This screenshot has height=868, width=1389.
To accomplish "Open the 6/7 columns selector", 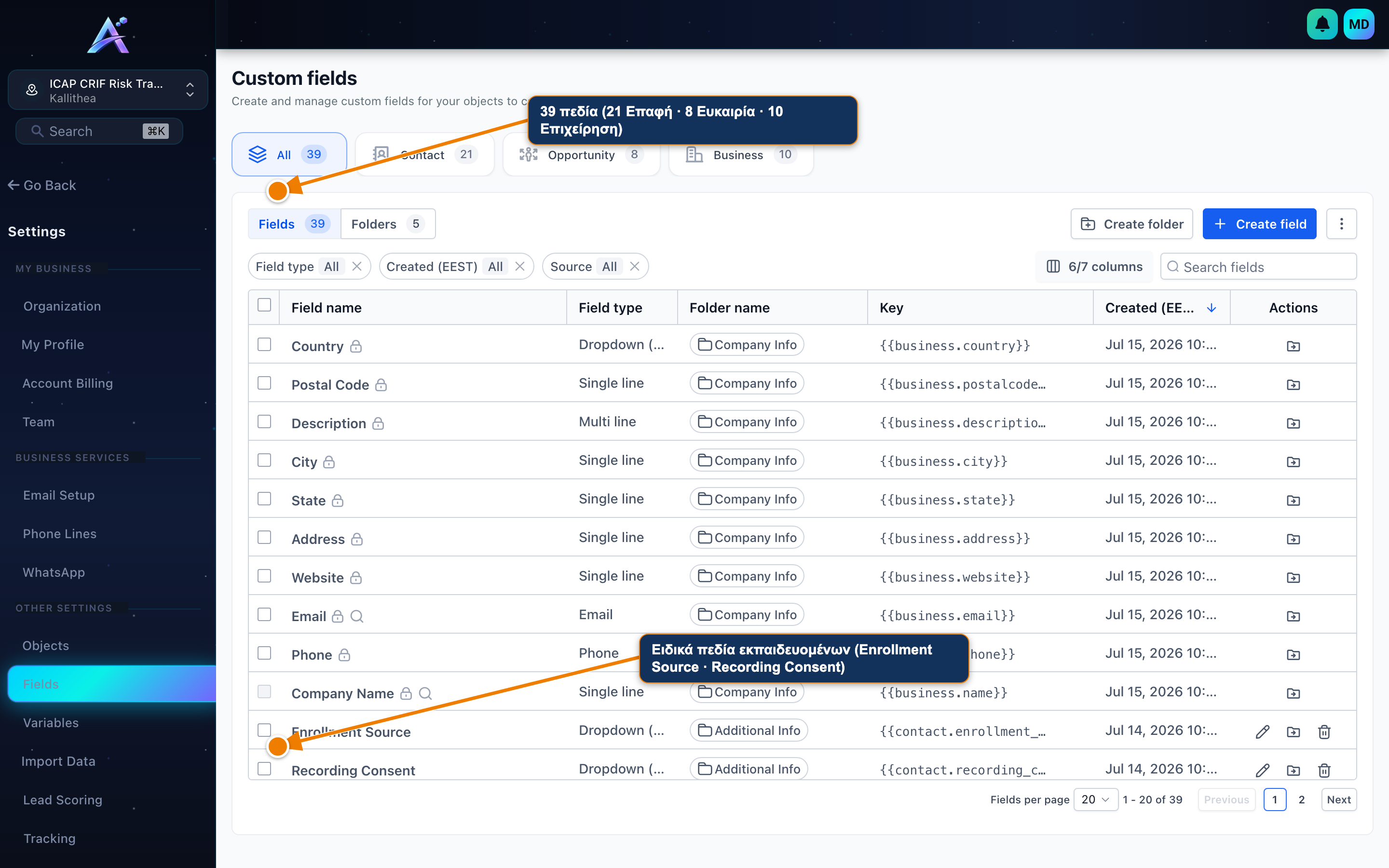I will click(x=1094, y=267).
